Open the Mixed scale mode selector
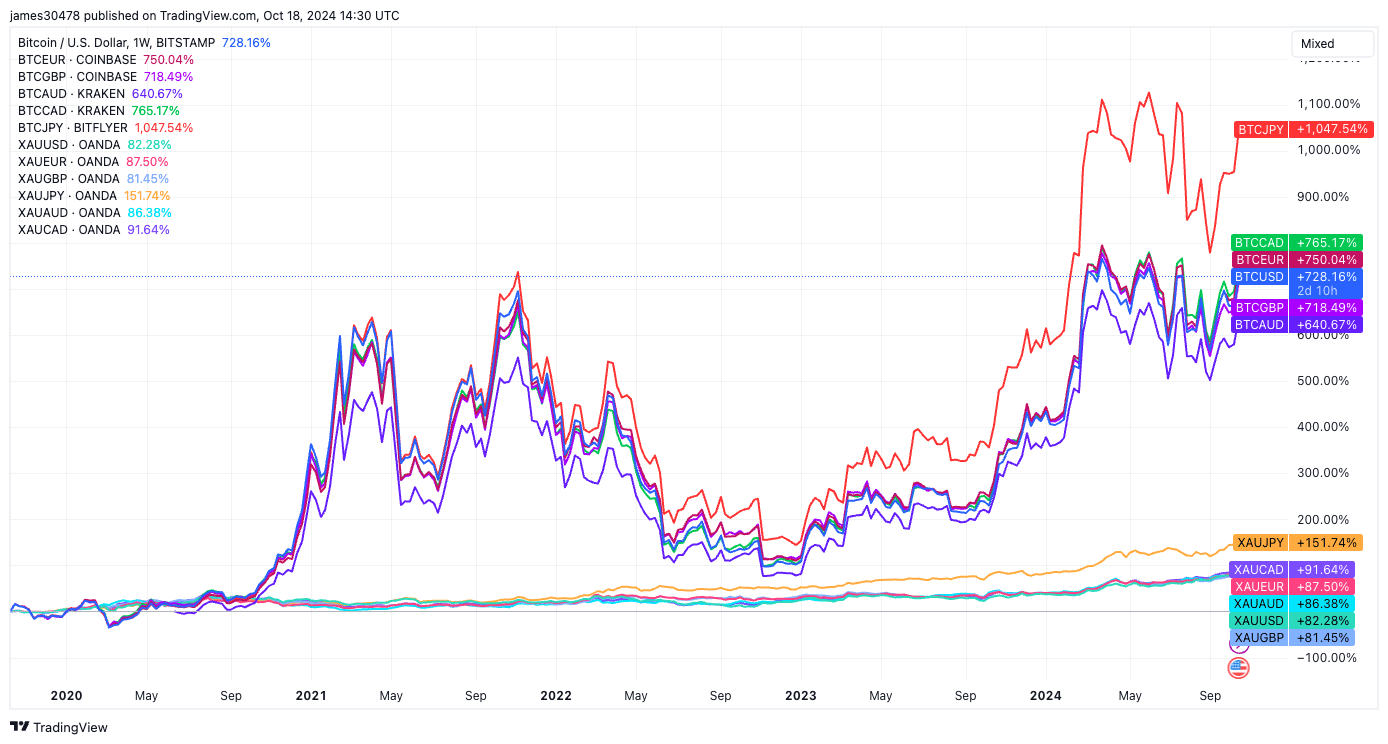1388x744 pixels. pos(1331,44)
